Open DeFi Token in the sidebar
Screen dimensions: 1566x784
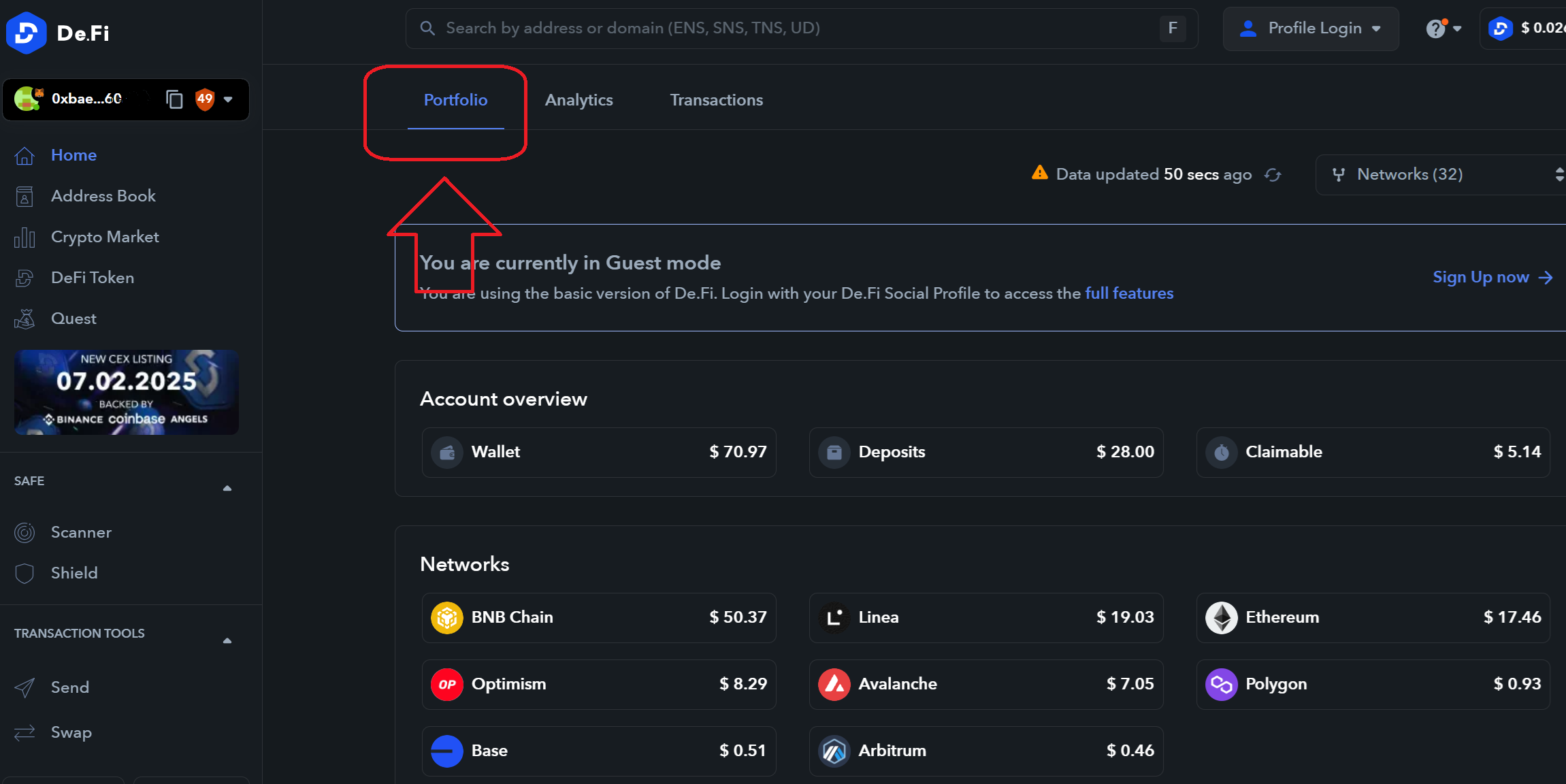(92, 278)
